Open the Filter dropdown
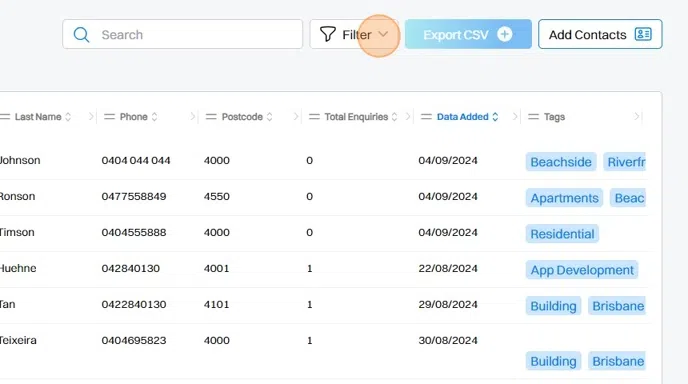This screenshot has height=384, width=688. pos(354,34)
